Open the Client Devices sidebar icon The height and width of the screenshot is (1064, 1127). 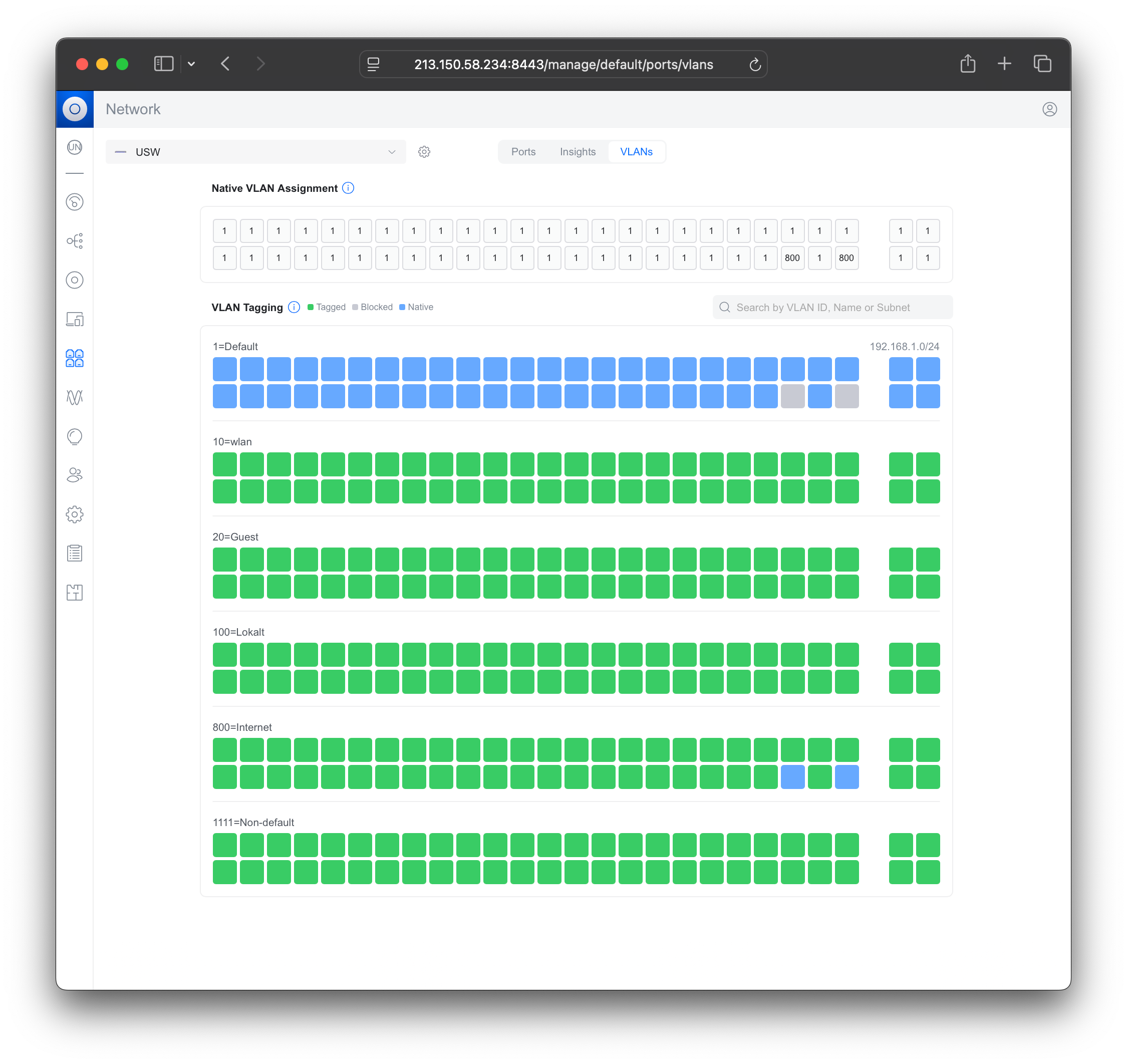pos(74,319)
